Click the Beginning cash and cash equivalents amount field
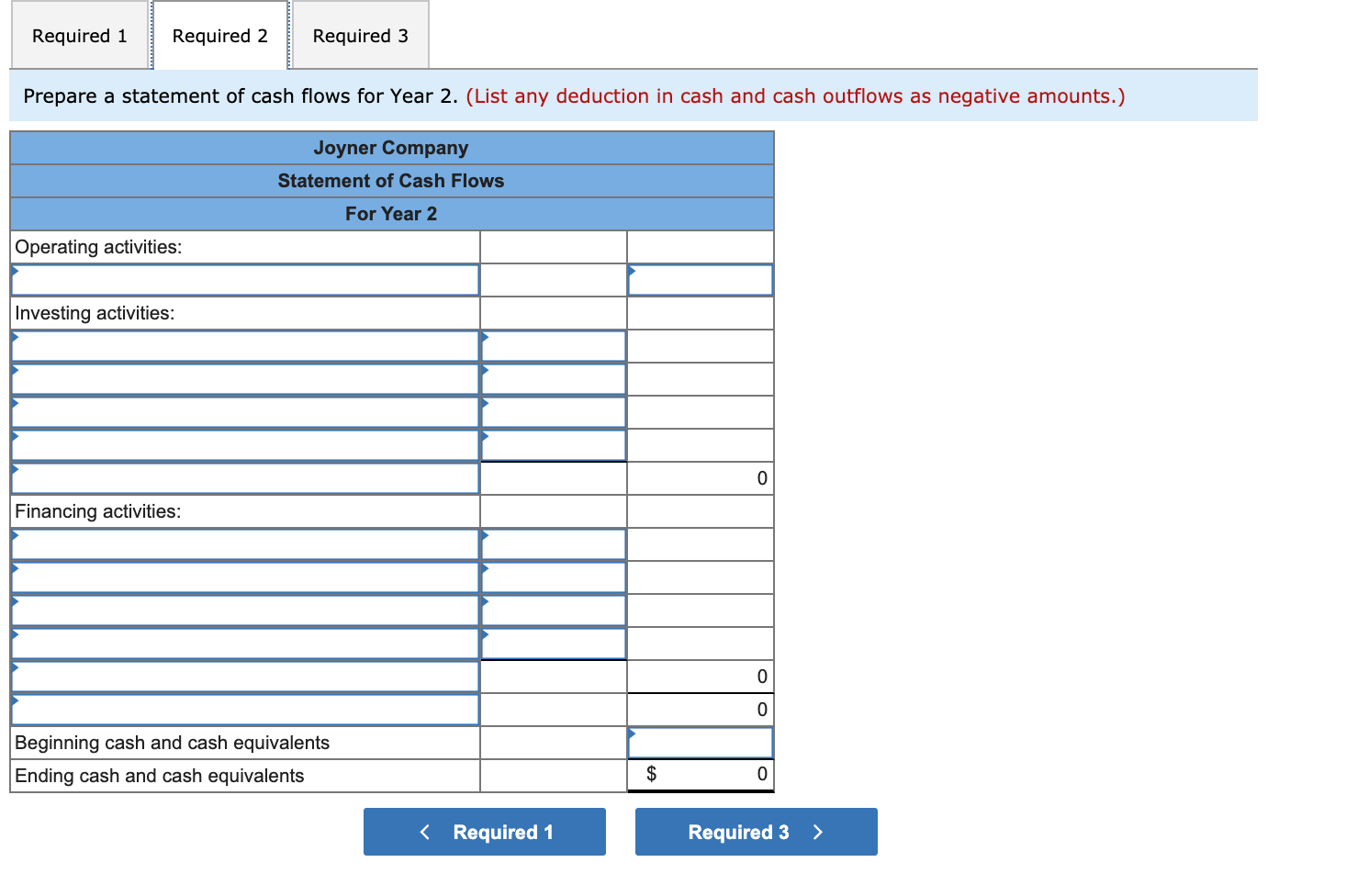 tap(700, 743)
